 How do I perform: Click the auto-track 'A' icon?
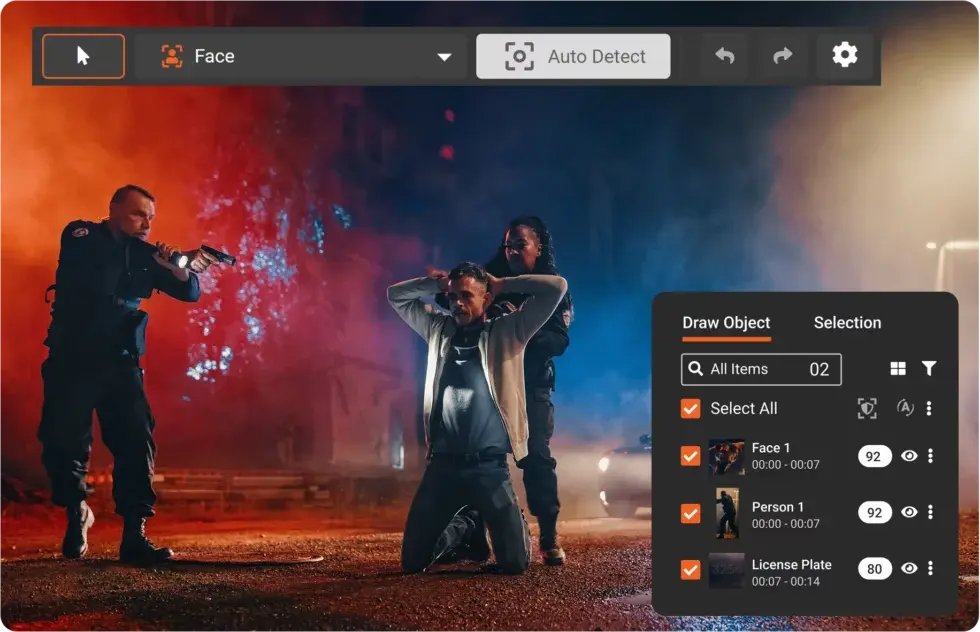tap(905, 407)
